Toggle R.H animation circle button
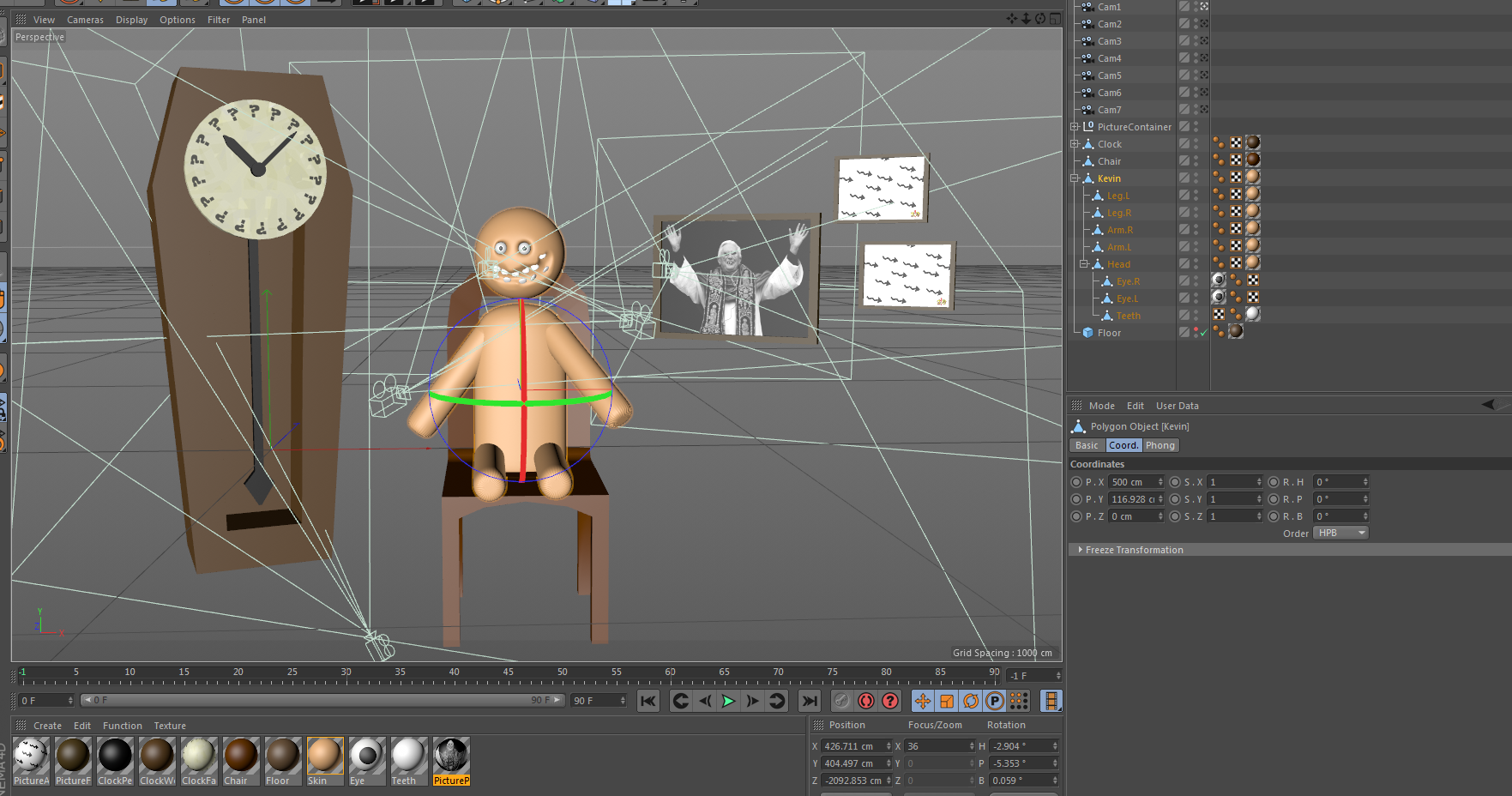The height and width of the screenshot is (796, 1512). click(x=1274, y=482)
